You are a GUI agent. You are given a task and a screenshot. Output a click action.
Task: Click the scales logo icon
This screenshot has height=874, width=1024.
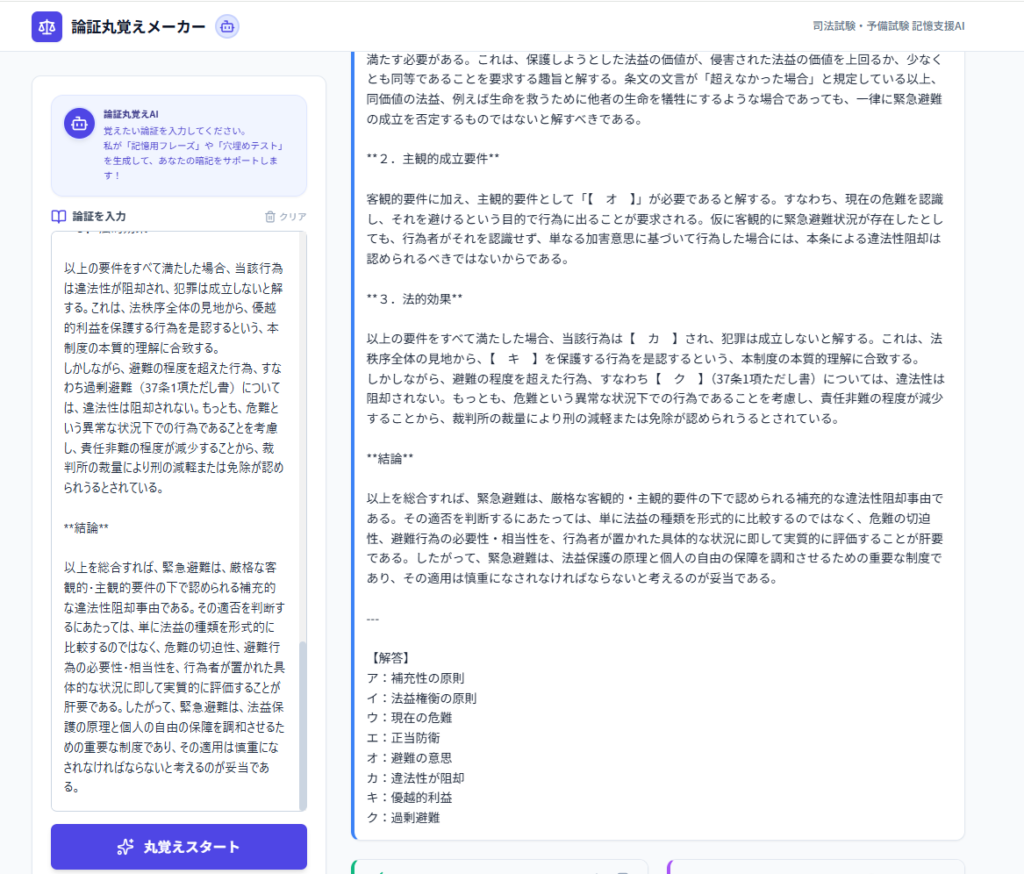coord(47,26)
